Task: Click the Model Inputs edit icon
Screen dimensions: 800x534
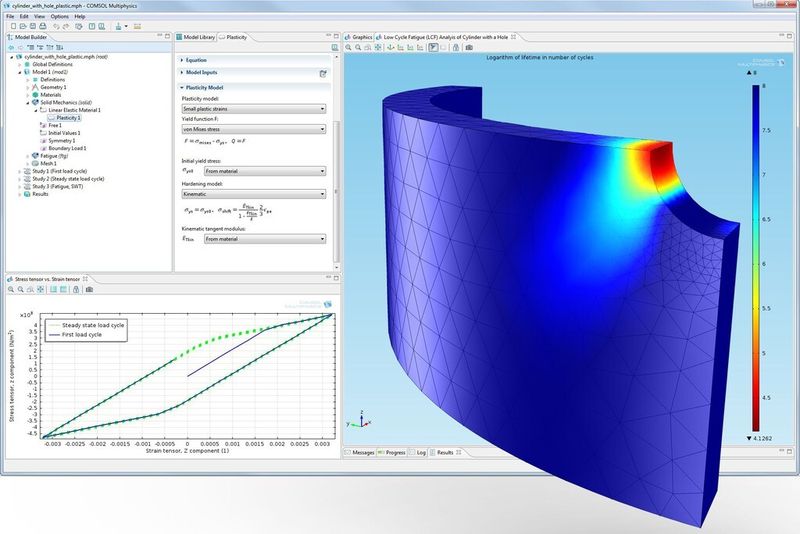Action: tap(323, 73)
